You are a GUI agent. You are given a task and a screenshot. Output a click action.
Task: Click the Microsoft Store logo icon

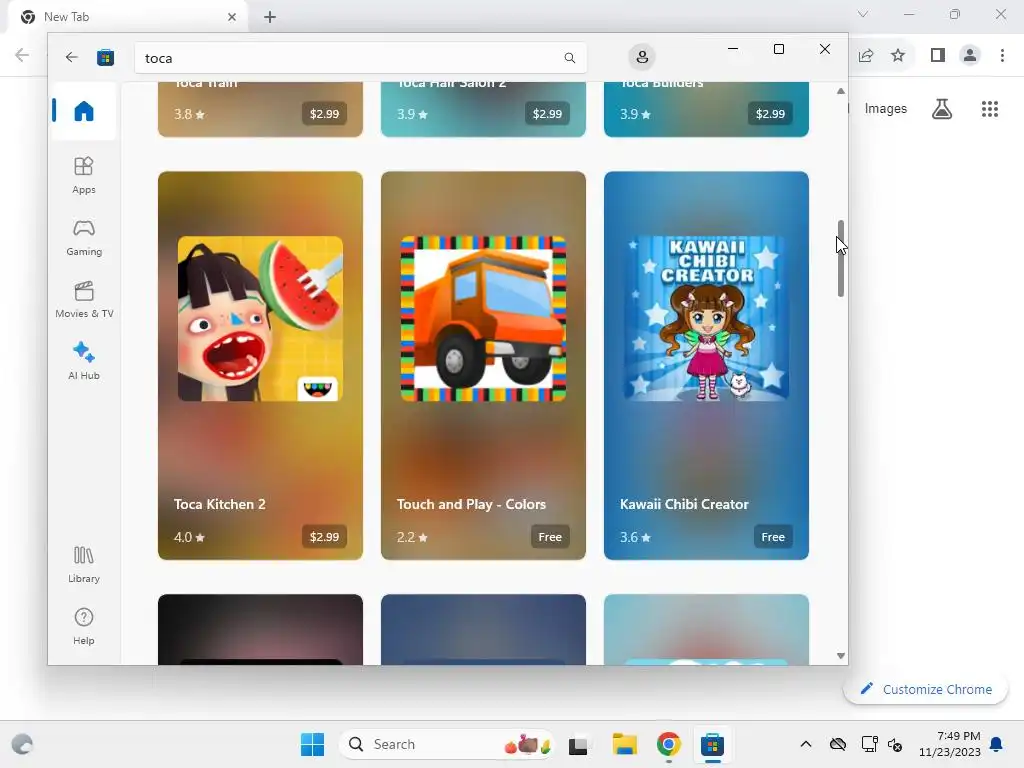point(105,57)
